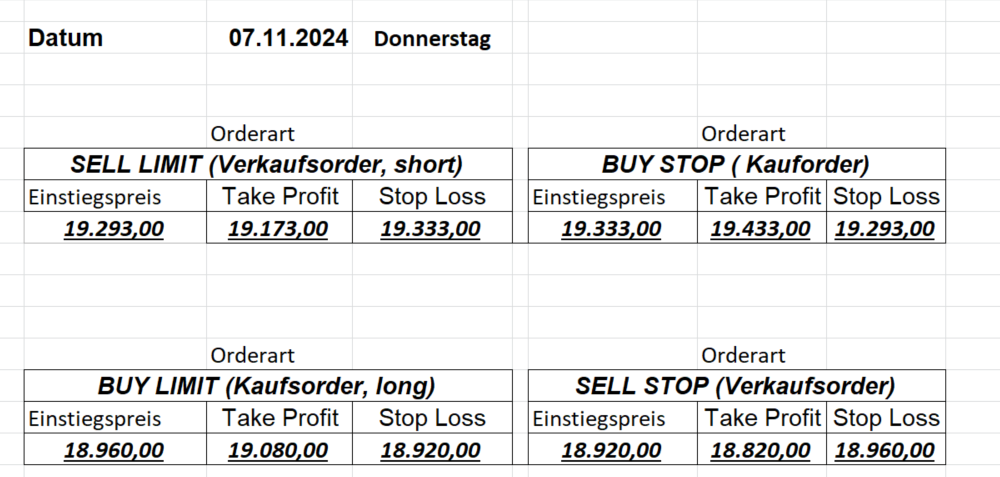Click the SELL LIMIT (Verkaufsorder, short) header

click(x=266, y=165)
